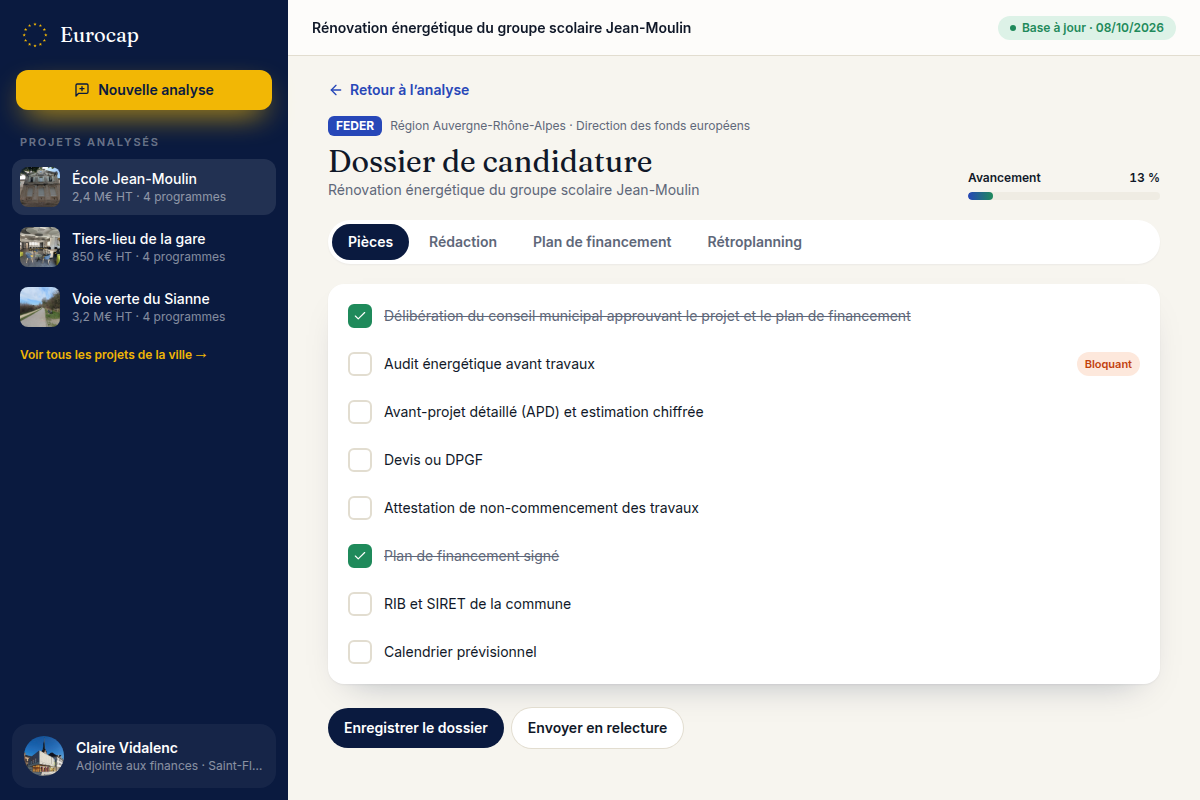Select Tiers-lieu de la gare project title

pos(138,239)
